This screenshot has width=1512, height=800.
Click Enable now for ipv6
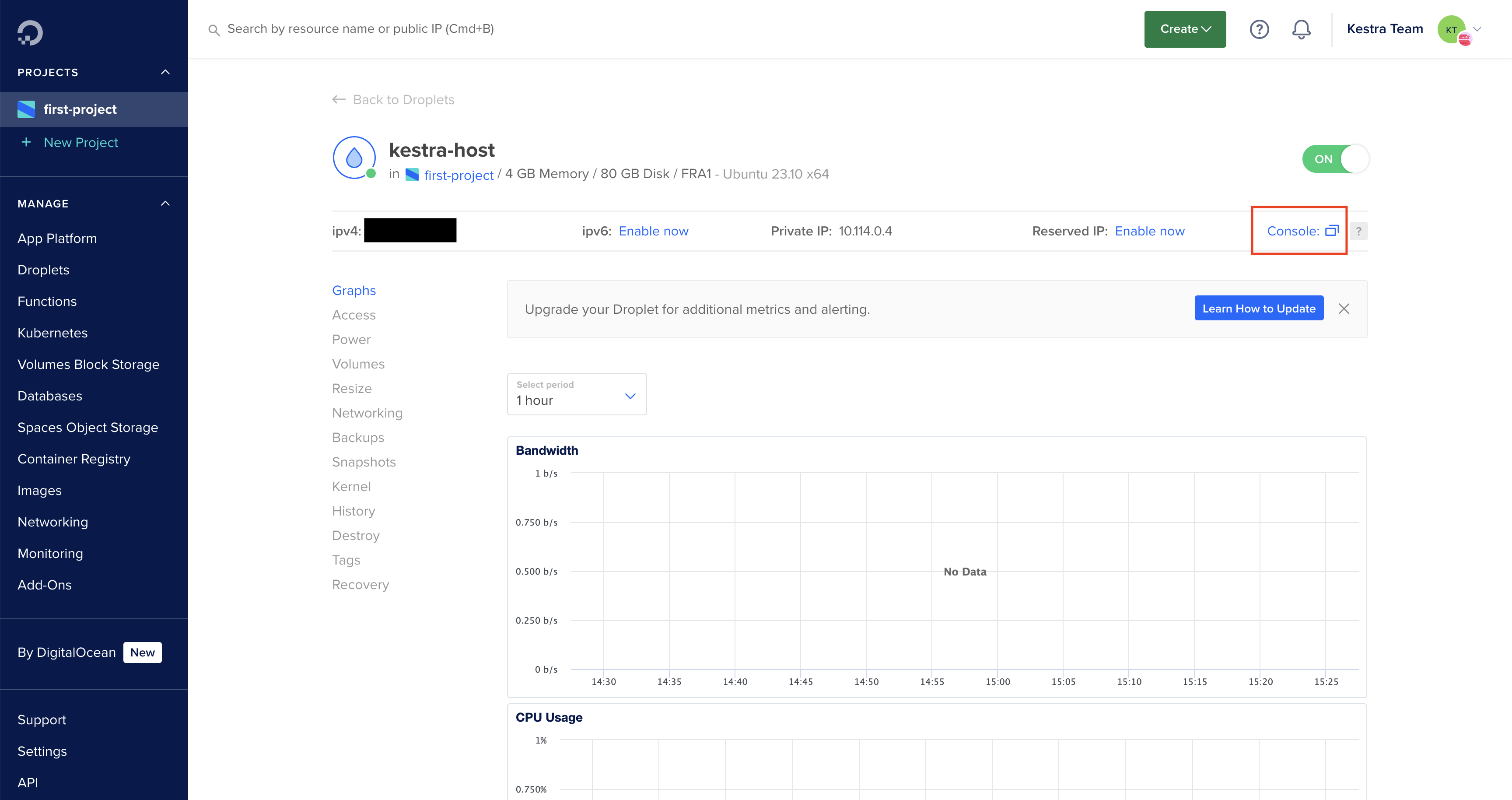(x=653, y=231)
